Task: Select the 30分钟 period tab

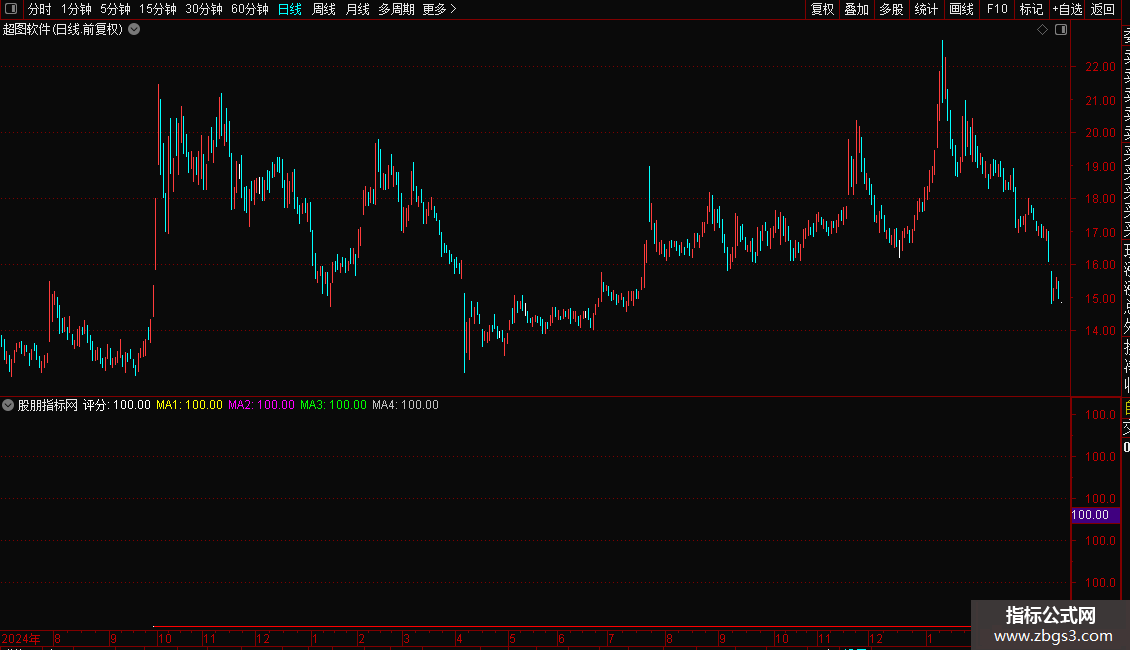Action: 204,9
